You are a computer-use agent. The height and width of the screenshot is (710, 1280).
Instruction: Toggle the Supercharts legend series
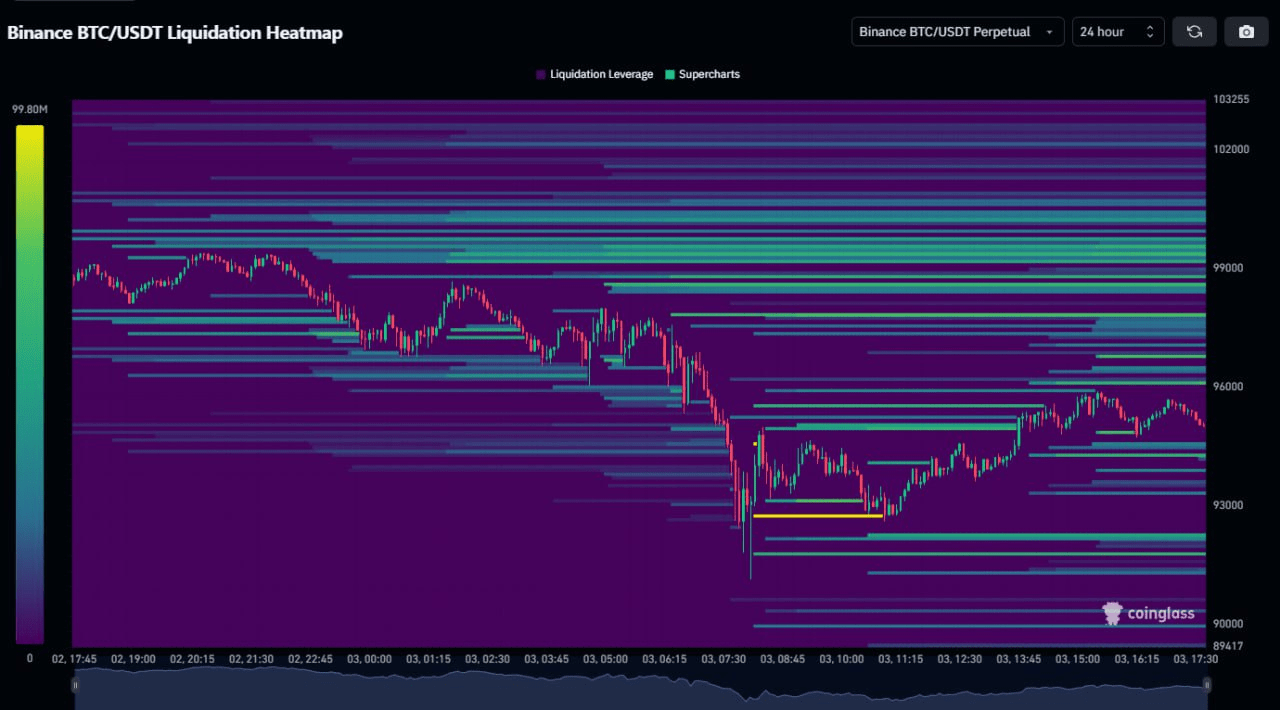pos(702,74)
